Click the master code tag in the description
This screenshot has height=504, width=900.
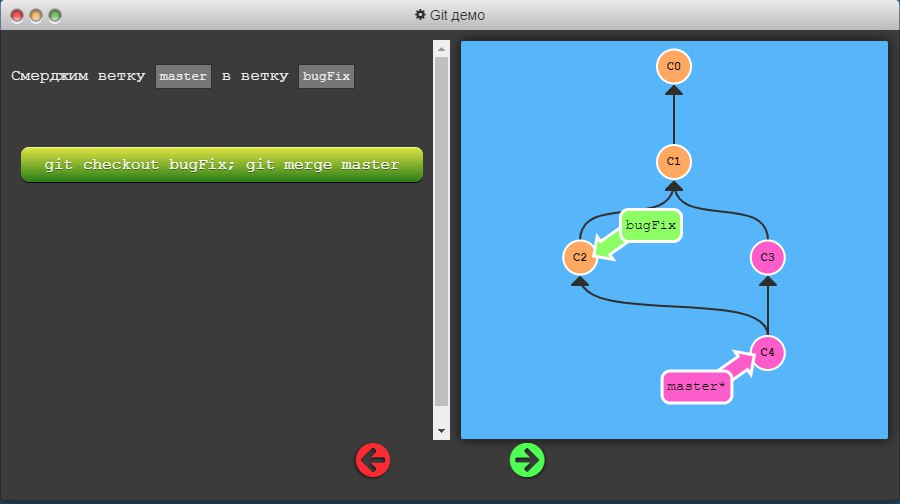(x=183, y=76)
